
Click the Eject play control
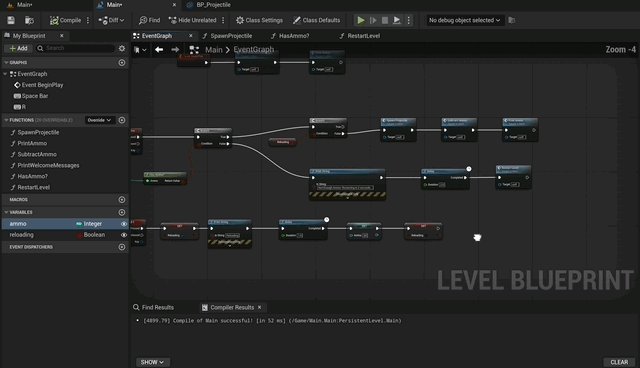point(396,20)
